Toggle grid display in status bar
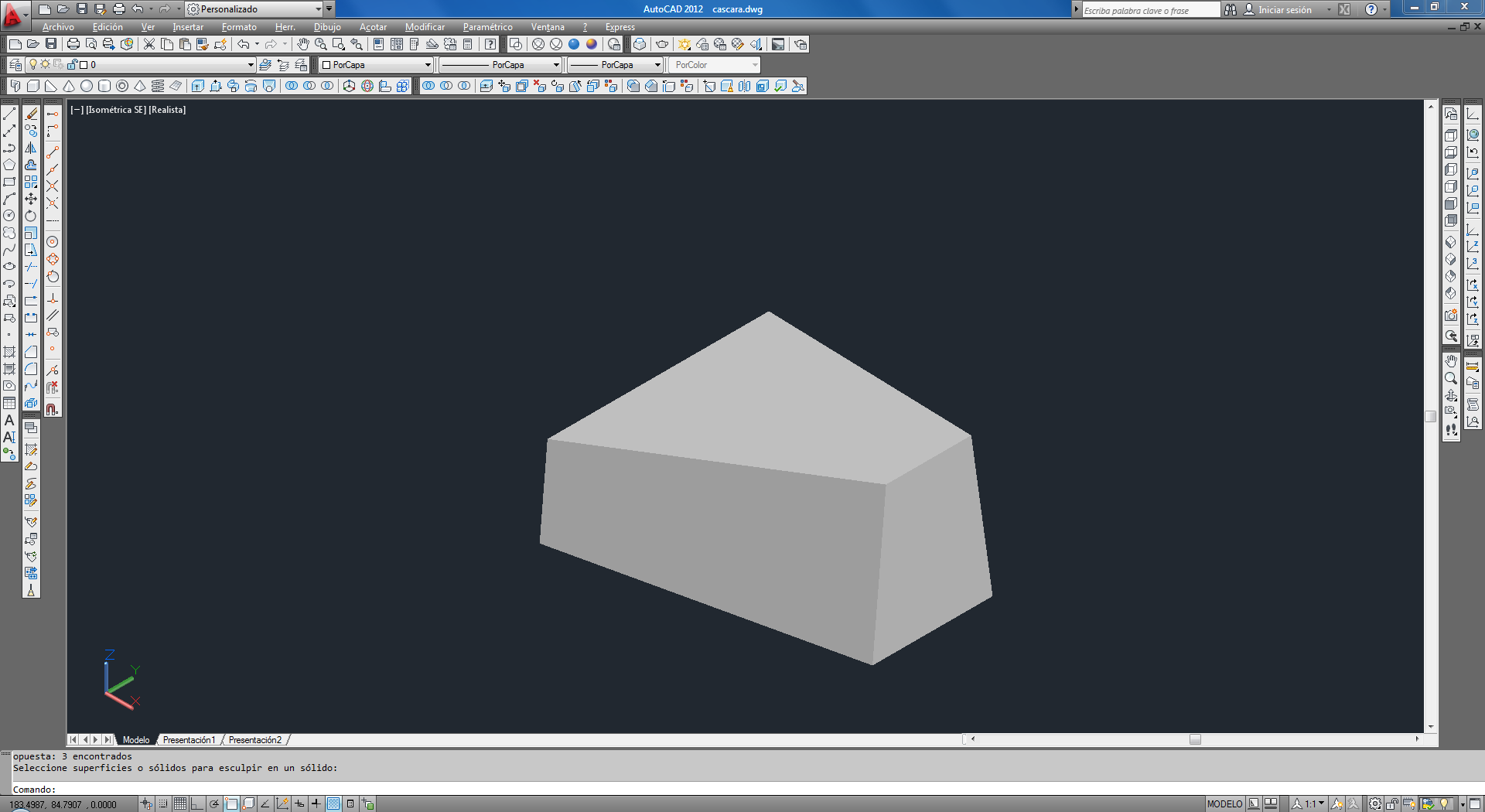Image resolution: width=1485 pixels, height=812 pixels. coord(180,804)
